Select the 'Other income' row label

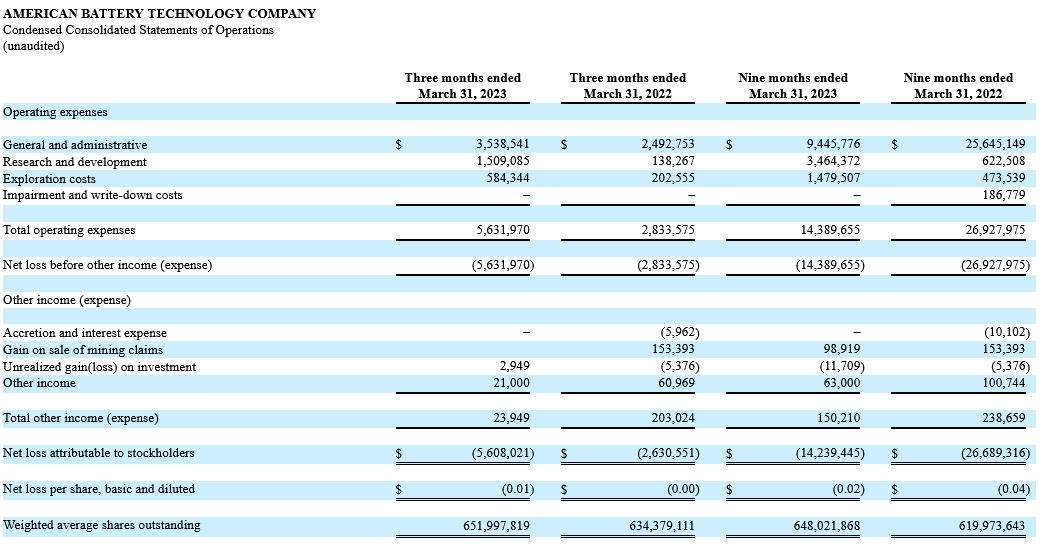[x=39, y=383]
